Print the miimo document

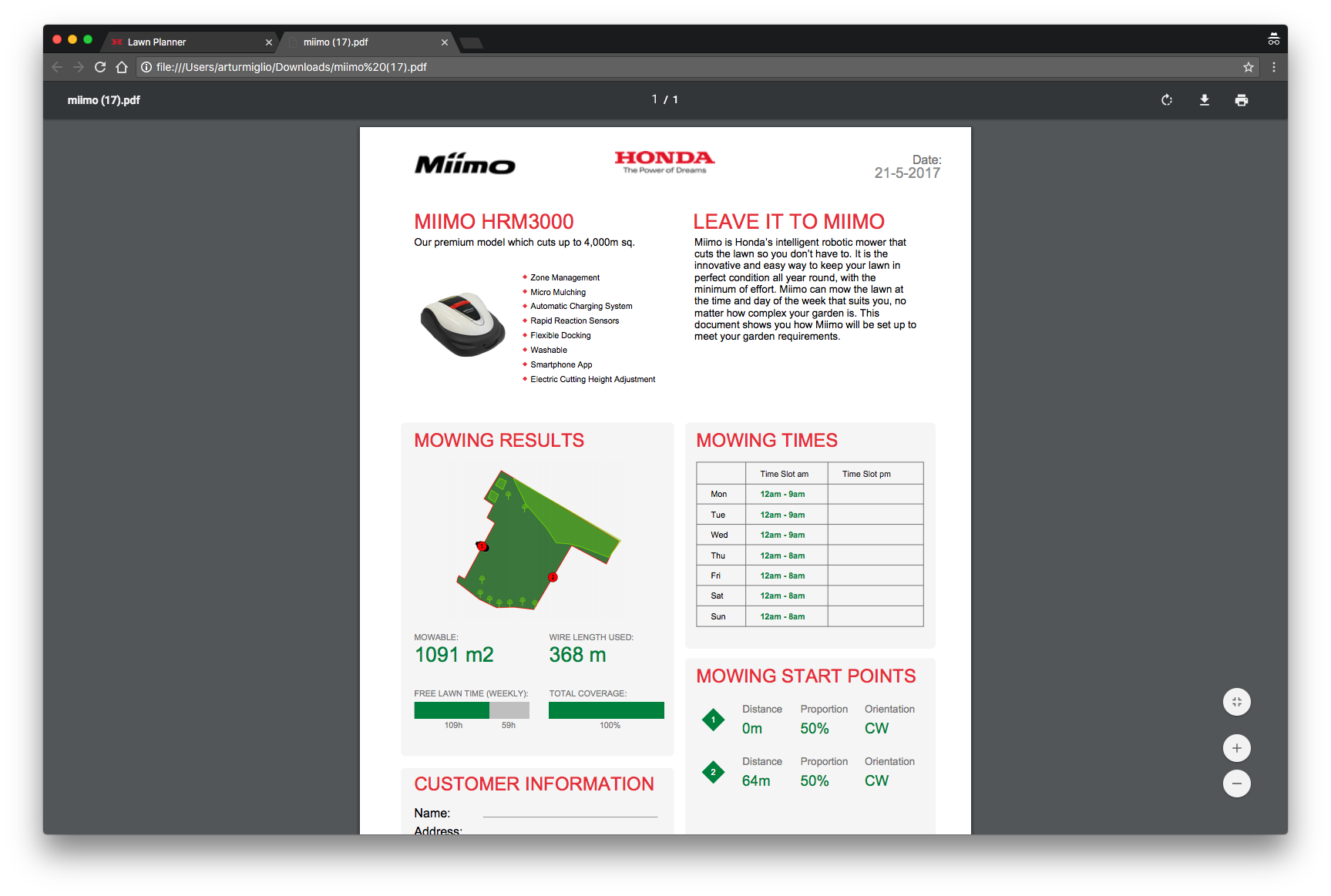tap(1242, 100)
